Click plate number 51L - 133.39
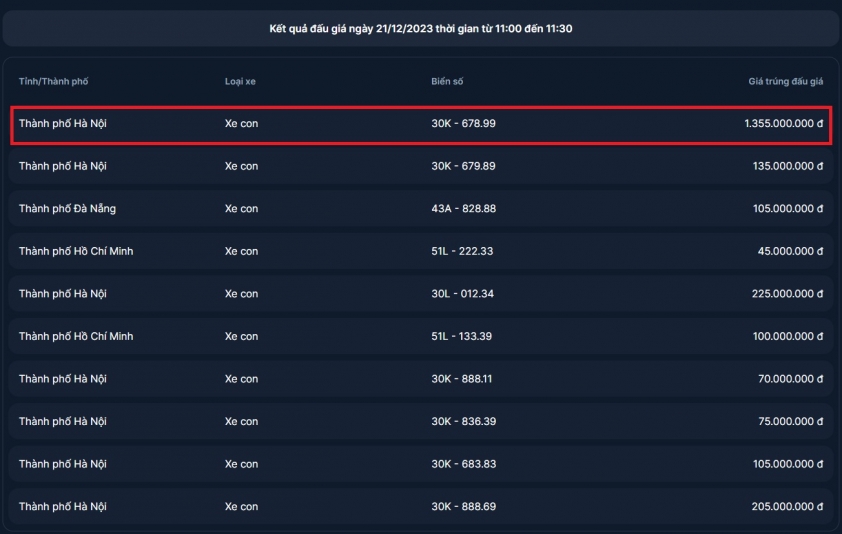The height and width of the screenshot is (534, 842). tap(462, 336)
